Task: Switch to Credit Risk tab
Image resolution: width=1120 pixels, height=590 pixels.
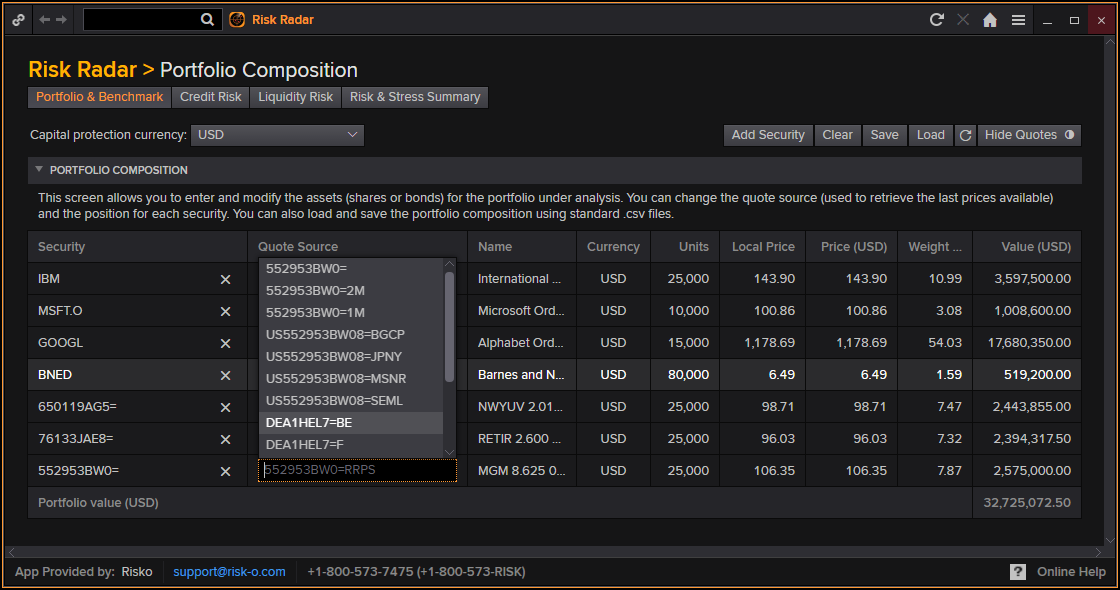Action: click(211, 97)
